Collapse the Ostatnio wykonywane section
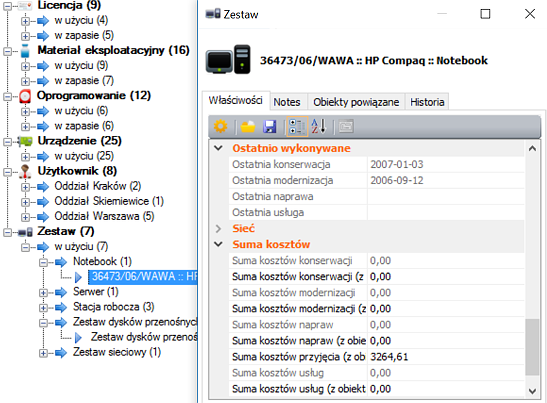This screenshot has width=547, height=403. pyautogui.click(x=218, y=148)
